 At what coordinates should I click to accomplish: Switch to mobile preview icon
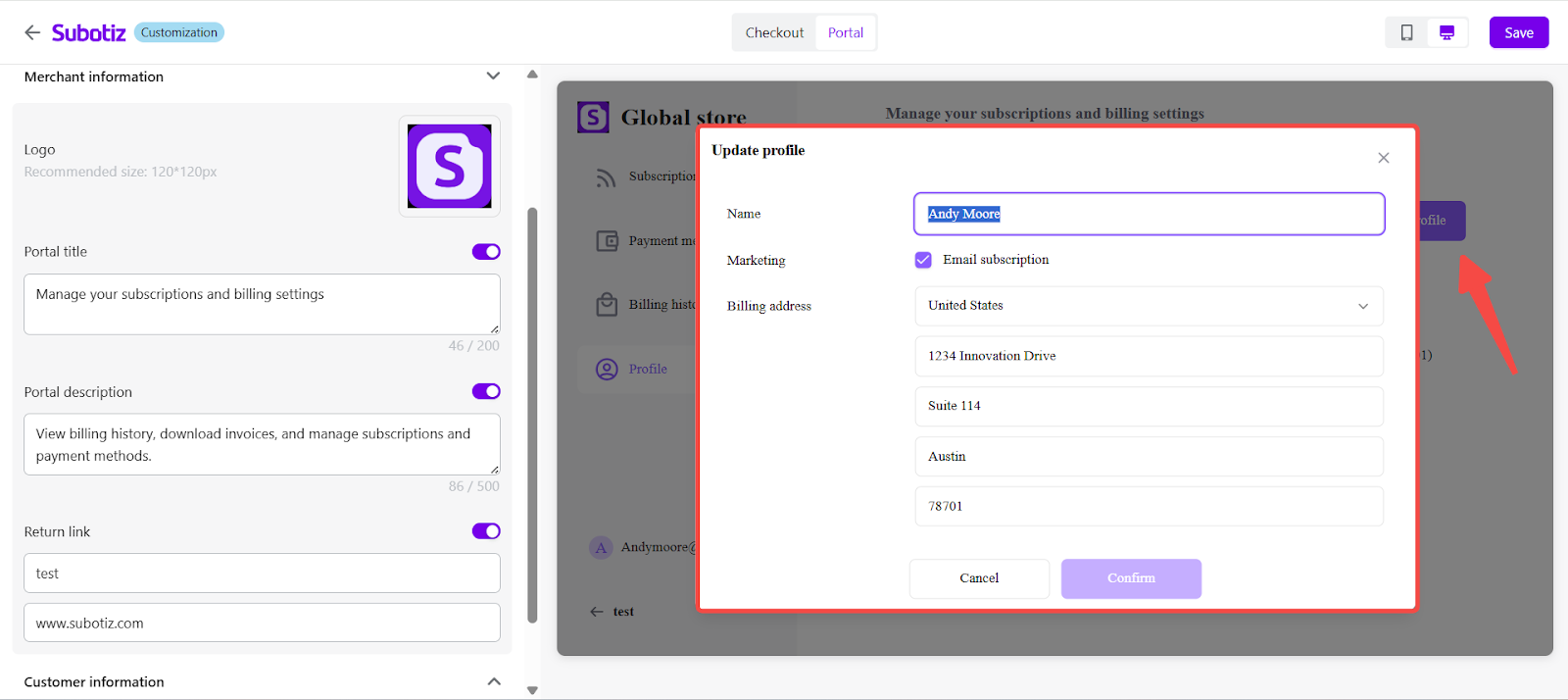[1406, 32]
